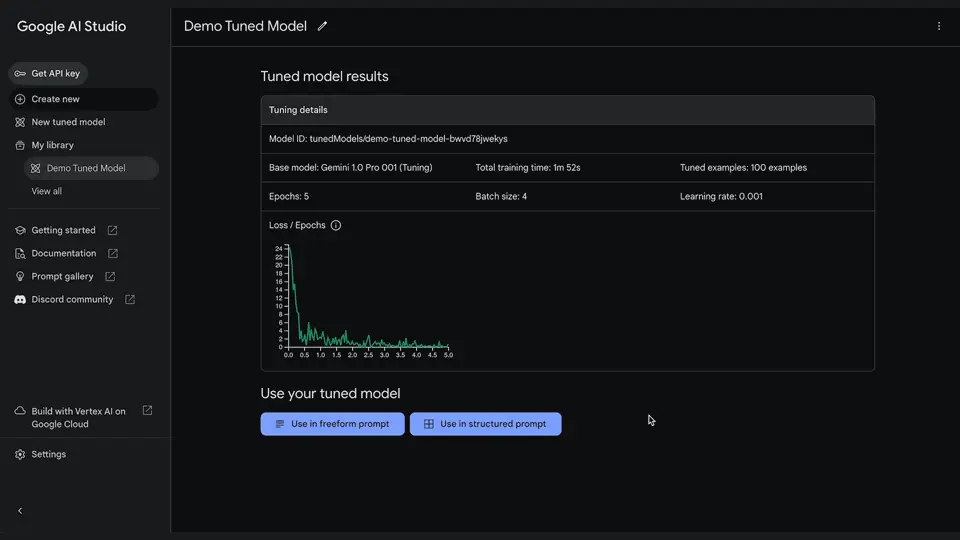Click Tuned examples: 100 examples

[743, 168]
